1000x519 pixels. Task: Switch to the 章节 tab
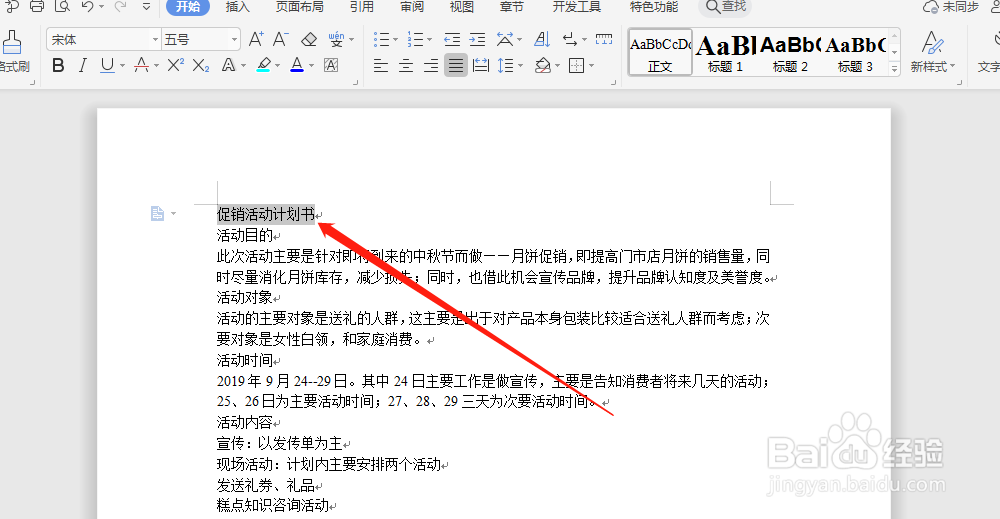(511, 6)
